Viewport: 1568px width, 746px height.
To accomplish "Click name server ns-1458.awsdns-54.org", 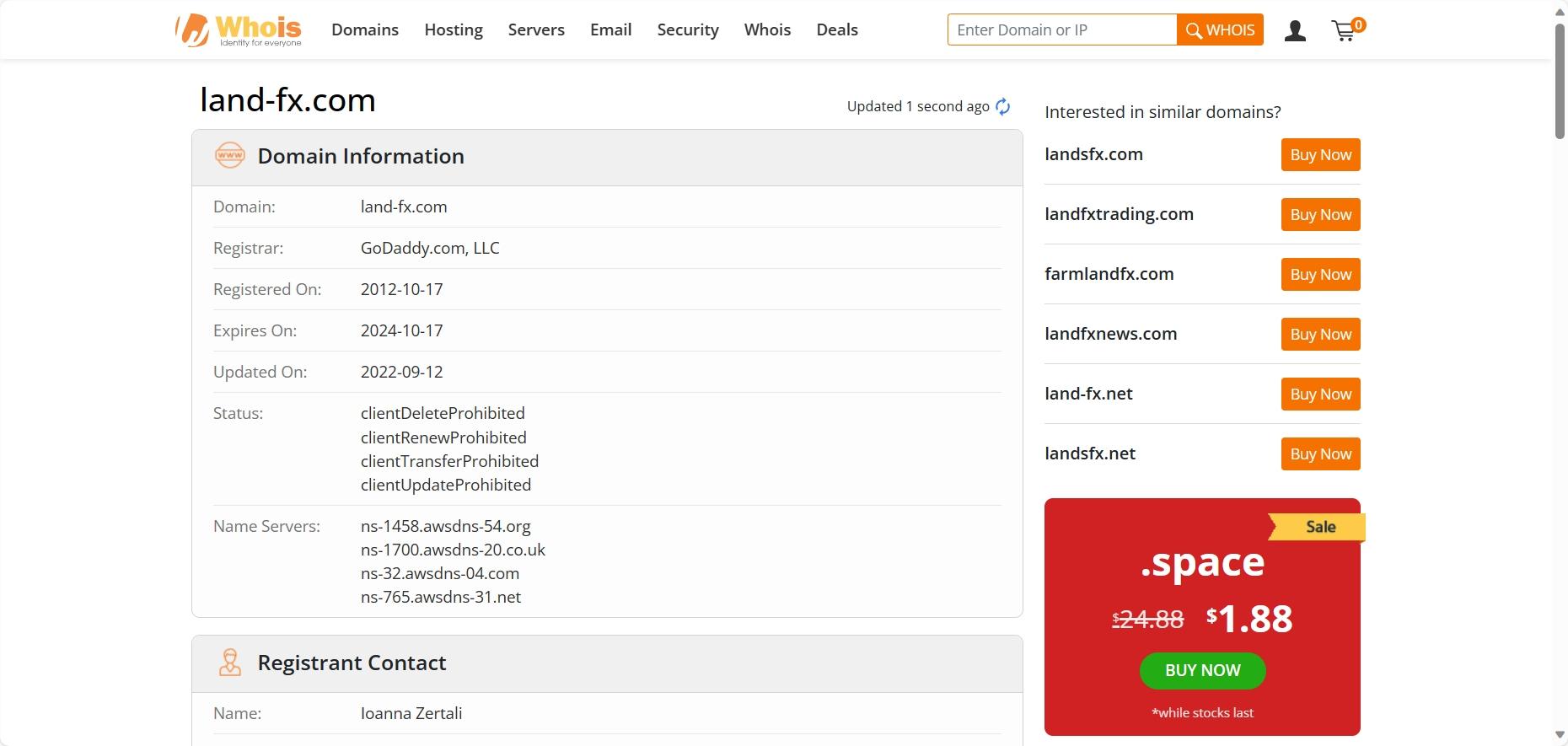I will [x=445, y=526].
